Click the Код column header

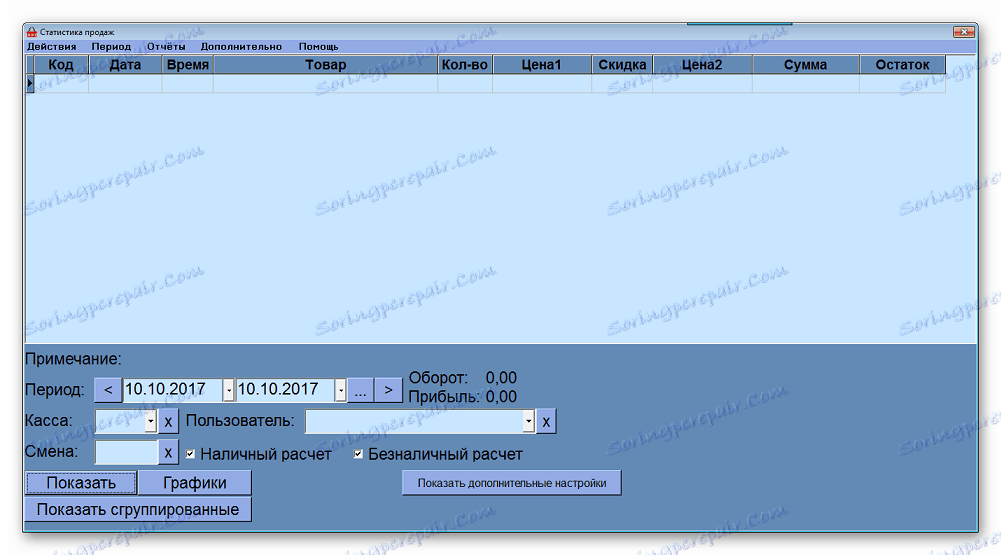tap(61, 65)
